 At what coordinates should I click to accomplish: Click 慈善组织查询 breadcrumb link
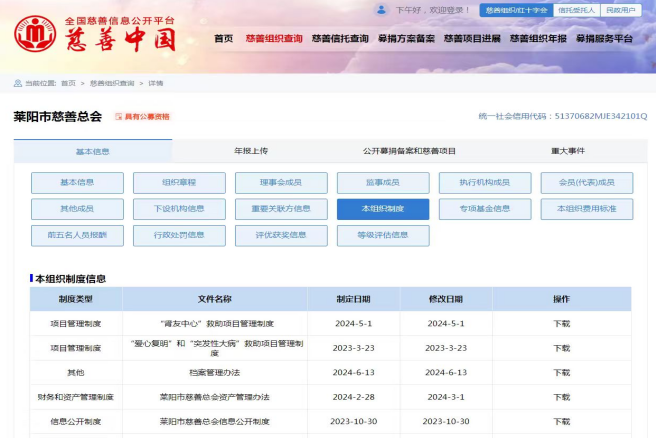coord(112,83)
